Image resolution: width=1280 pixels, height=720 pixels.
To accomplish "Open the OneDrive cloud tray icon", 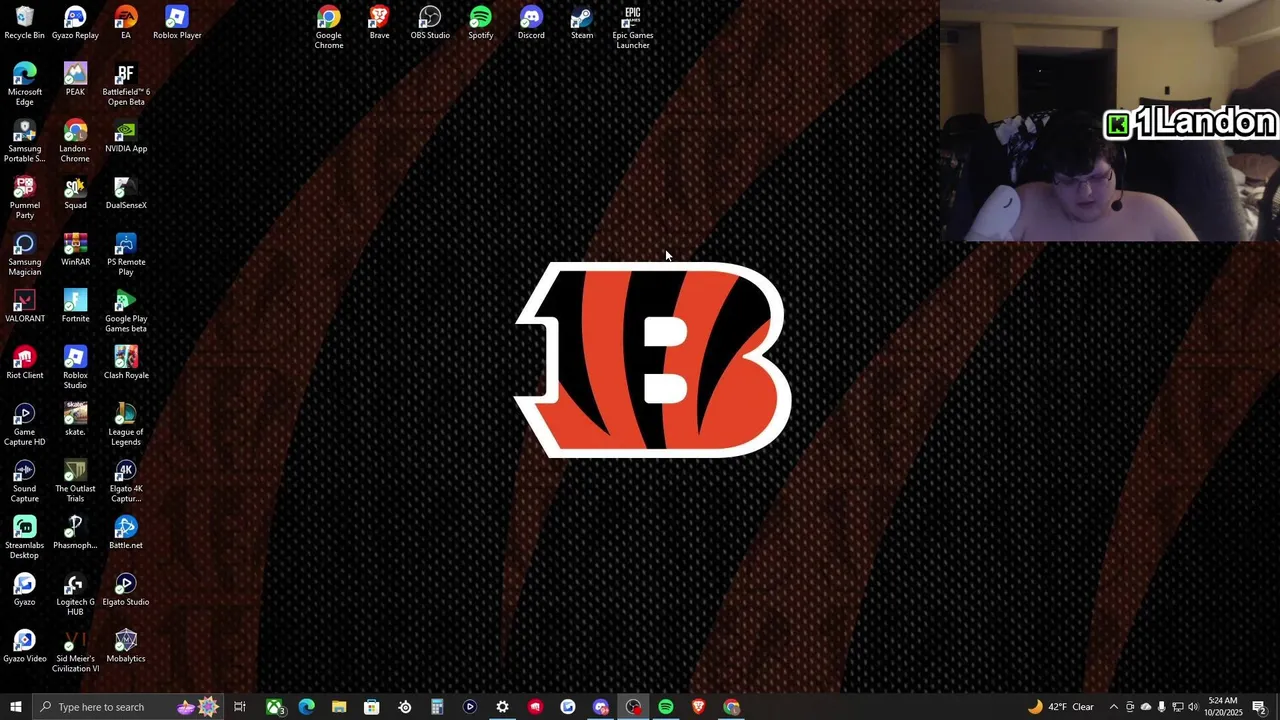I will click(x=1146, y=707).
